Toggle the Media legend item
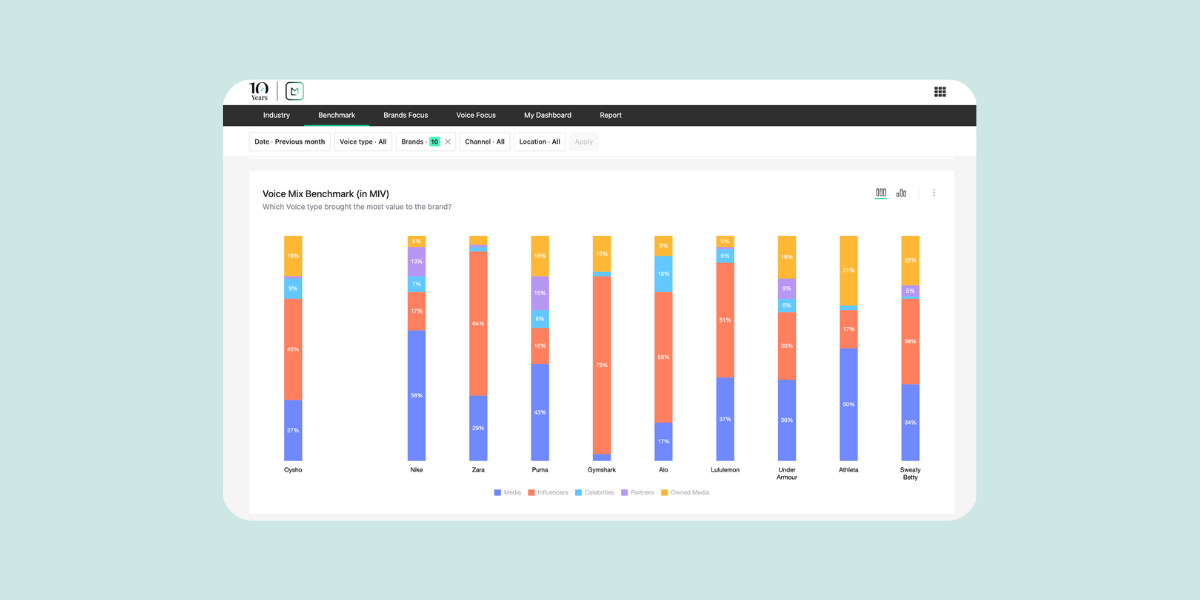Image resolution: width=1200 pixels, height=600 pixels. [x=508, y=492]
